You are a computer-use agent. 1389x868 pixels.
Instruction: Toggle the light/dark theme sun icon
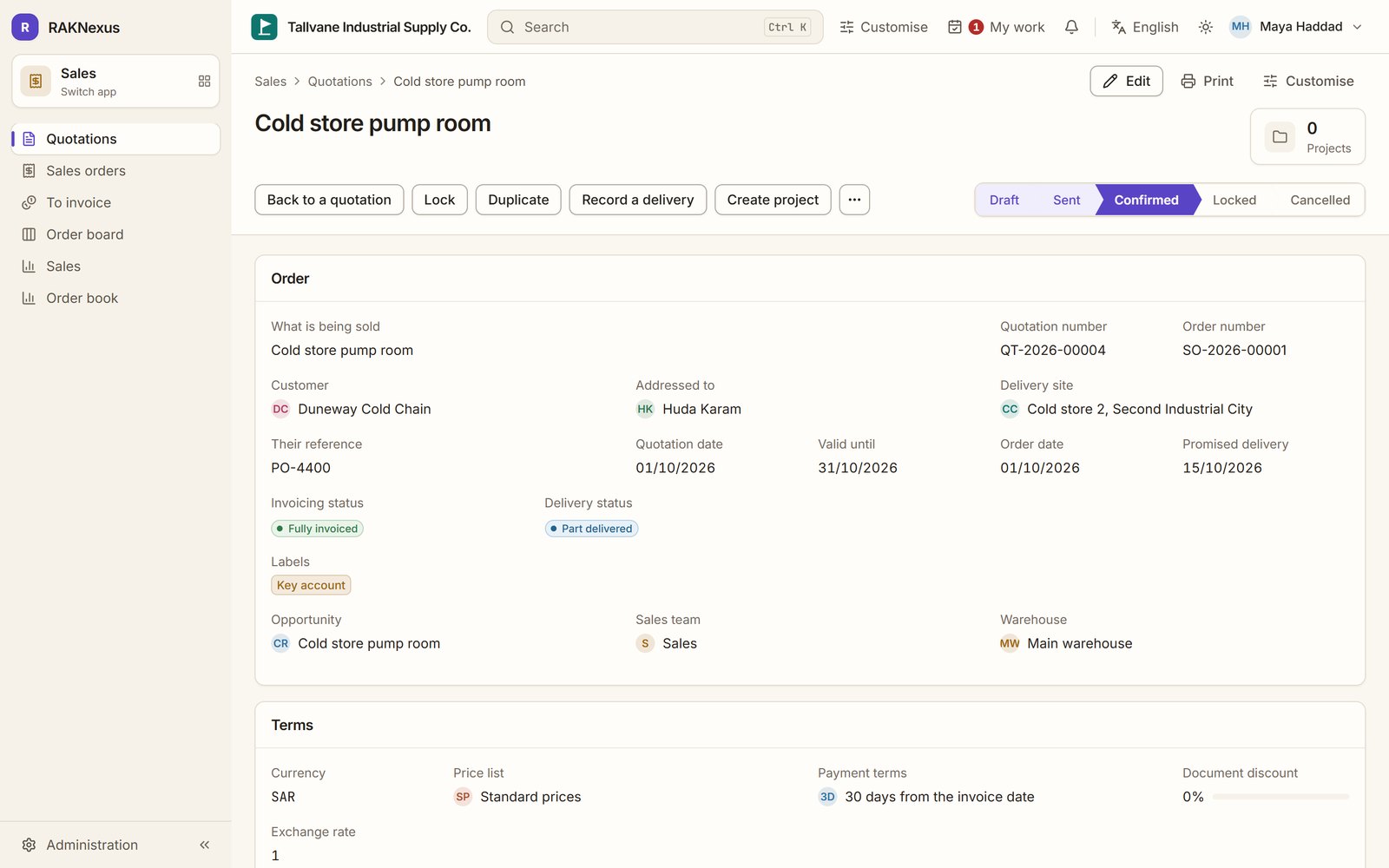coord(1206,27)
